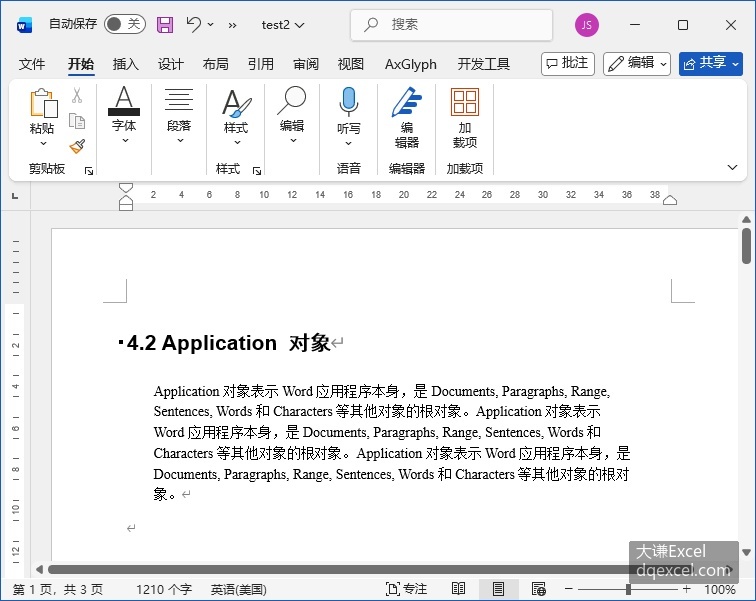Screen dimensions: 756x601
Task: Open the 字体 font group
Action: point(124,115)
